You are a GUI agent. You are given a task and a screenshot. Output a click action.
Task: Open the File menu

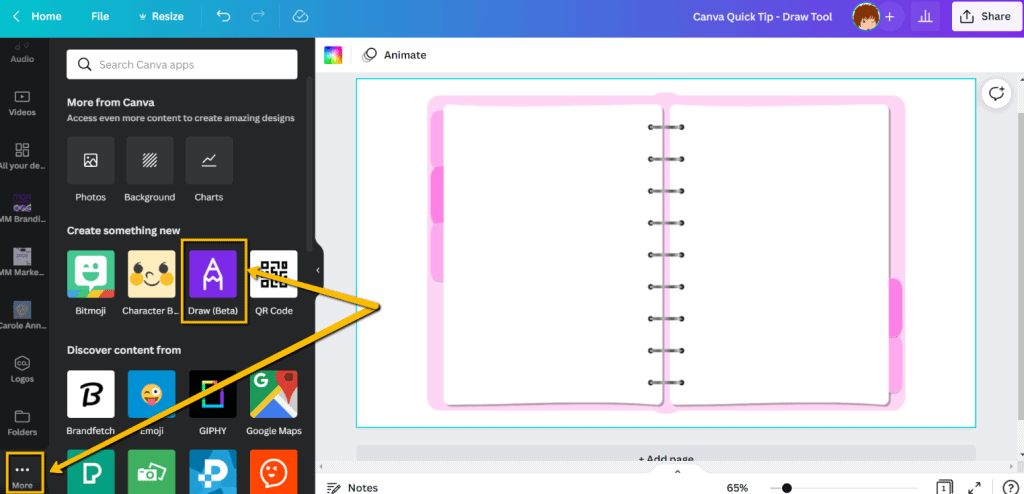tap(100, 16)
